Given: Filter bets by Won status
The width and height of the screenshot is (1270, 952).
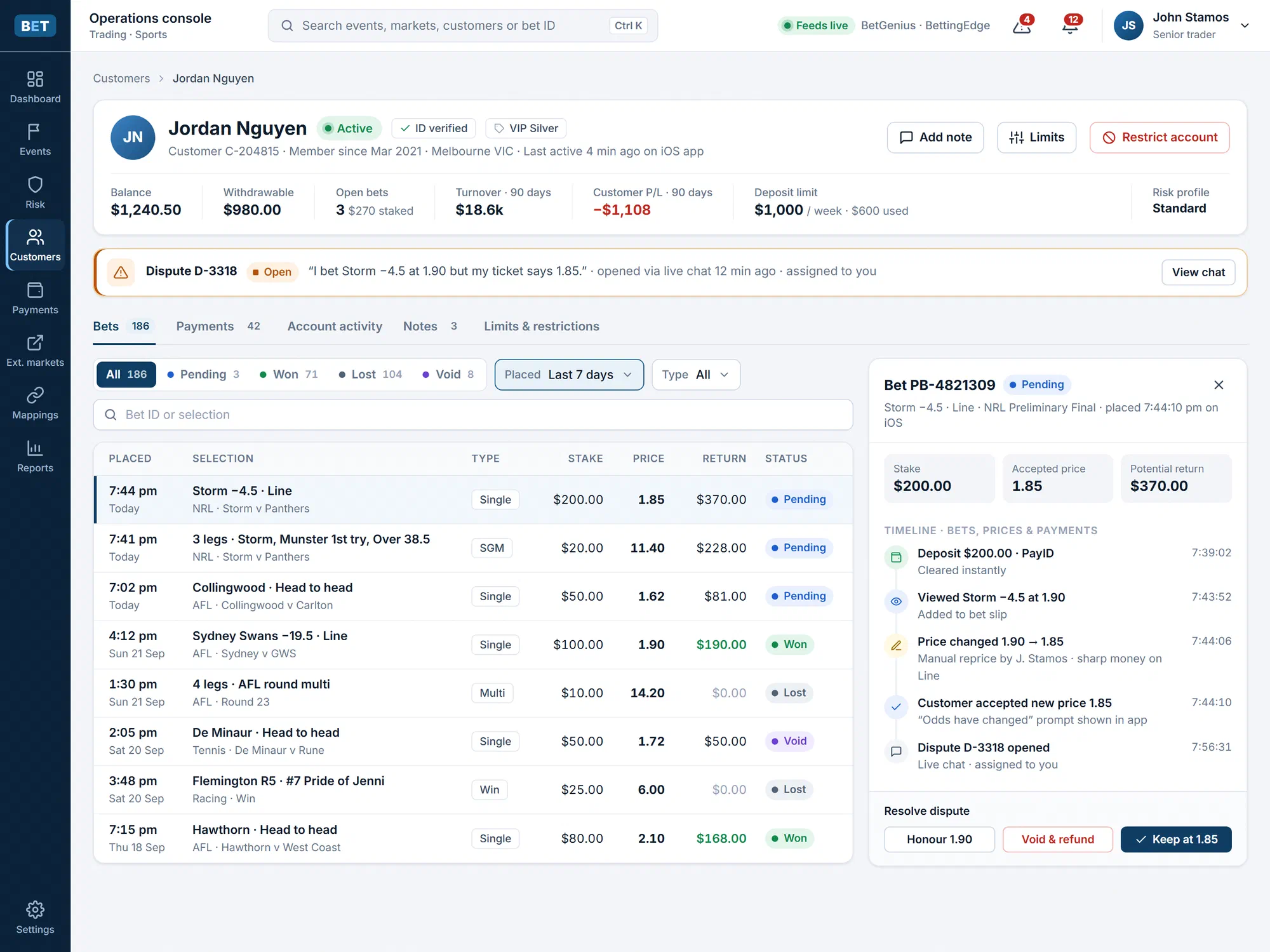Looking at the screenshot, I should 289,375.
